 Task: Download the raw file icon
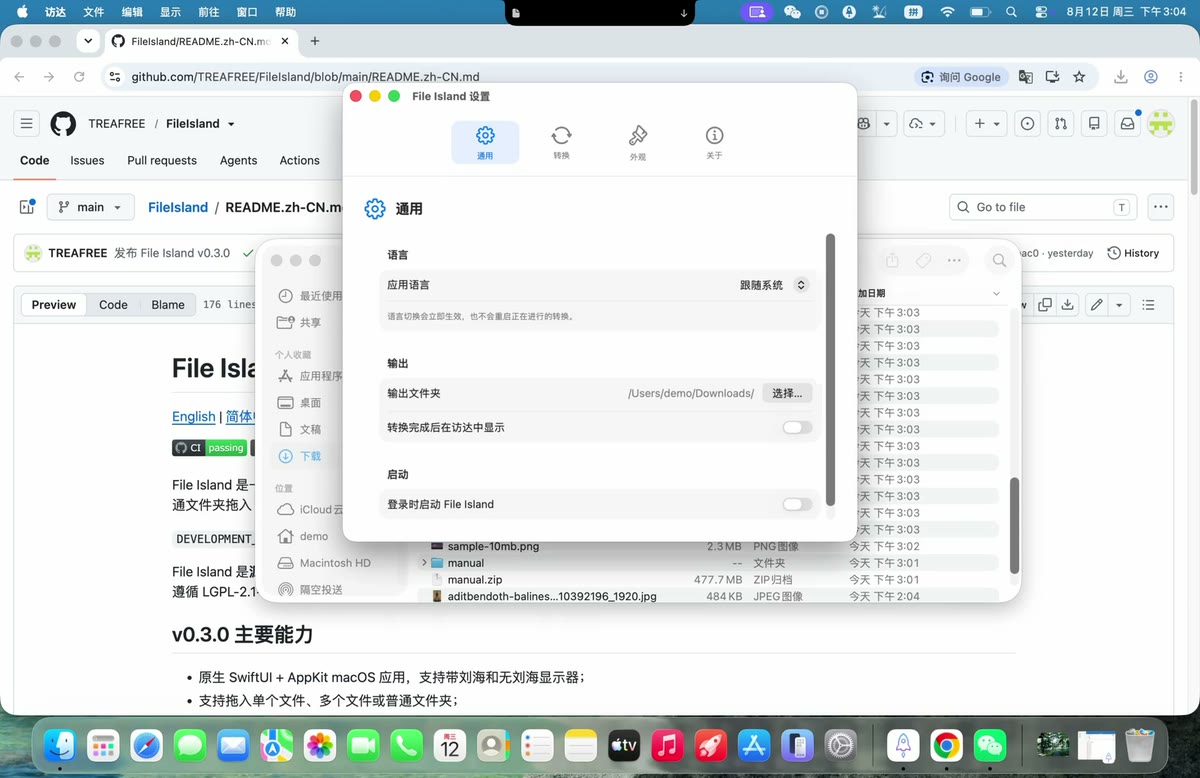(1068, 304)
